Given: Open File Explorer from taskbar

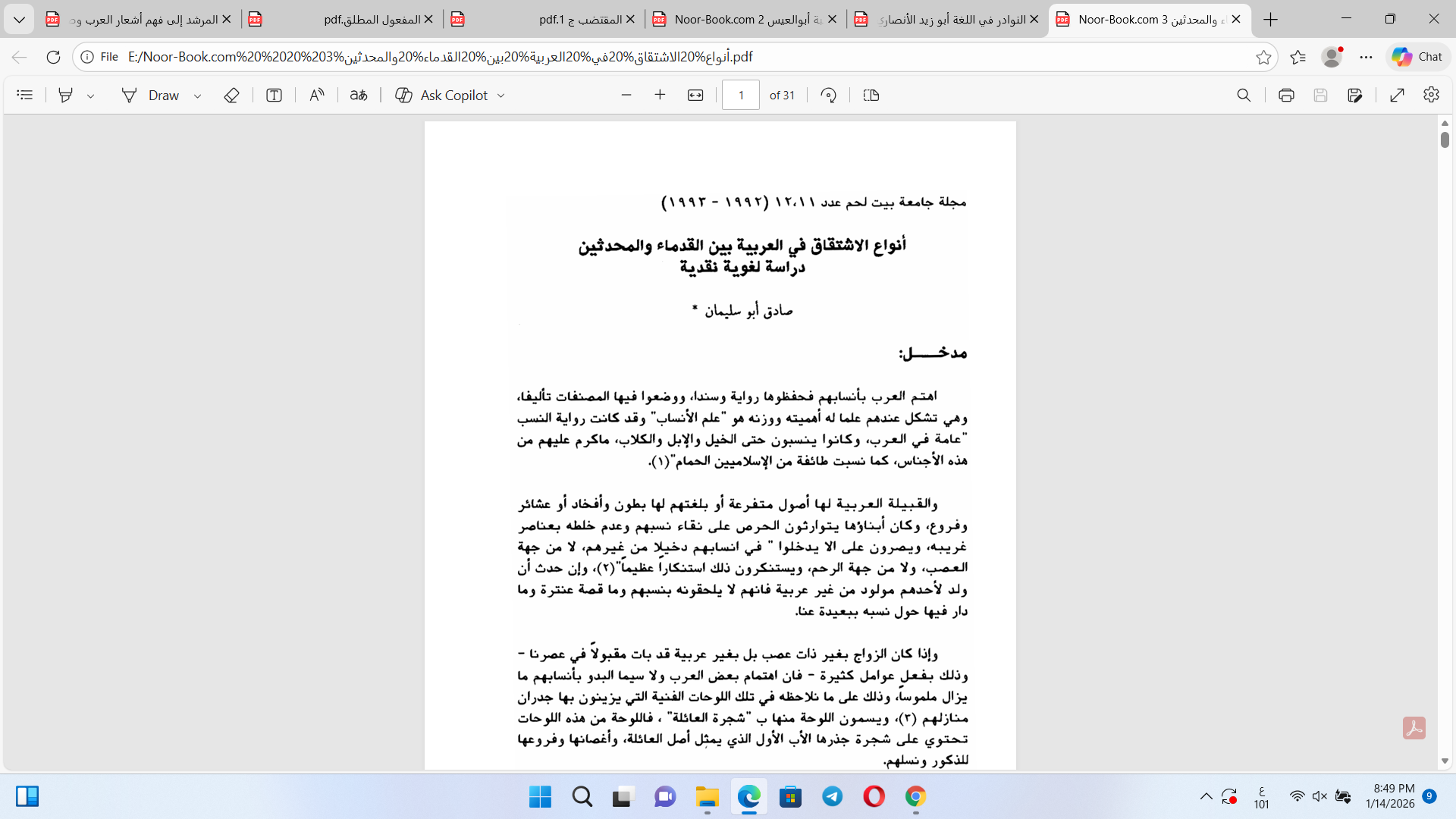Looking at the screenshot, I should click(707, 797).
